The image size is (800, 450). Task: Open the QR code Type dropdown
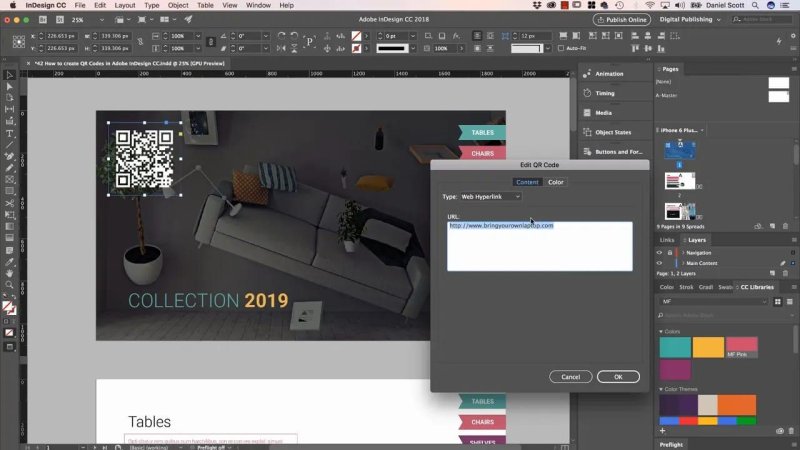(491, 196)
